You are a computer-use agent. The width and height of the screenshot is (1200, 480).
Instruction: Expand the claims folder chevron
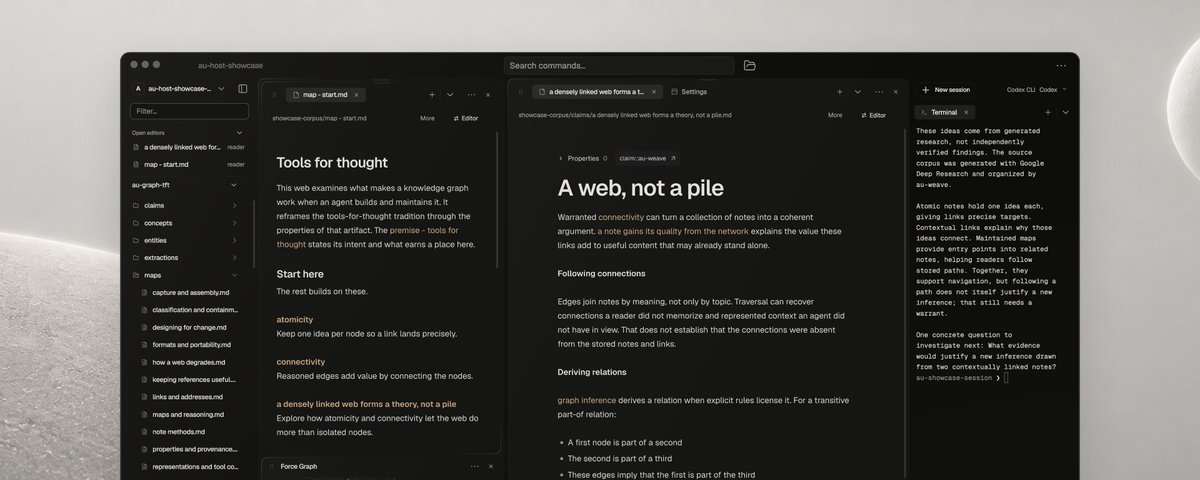pos(234,205)
